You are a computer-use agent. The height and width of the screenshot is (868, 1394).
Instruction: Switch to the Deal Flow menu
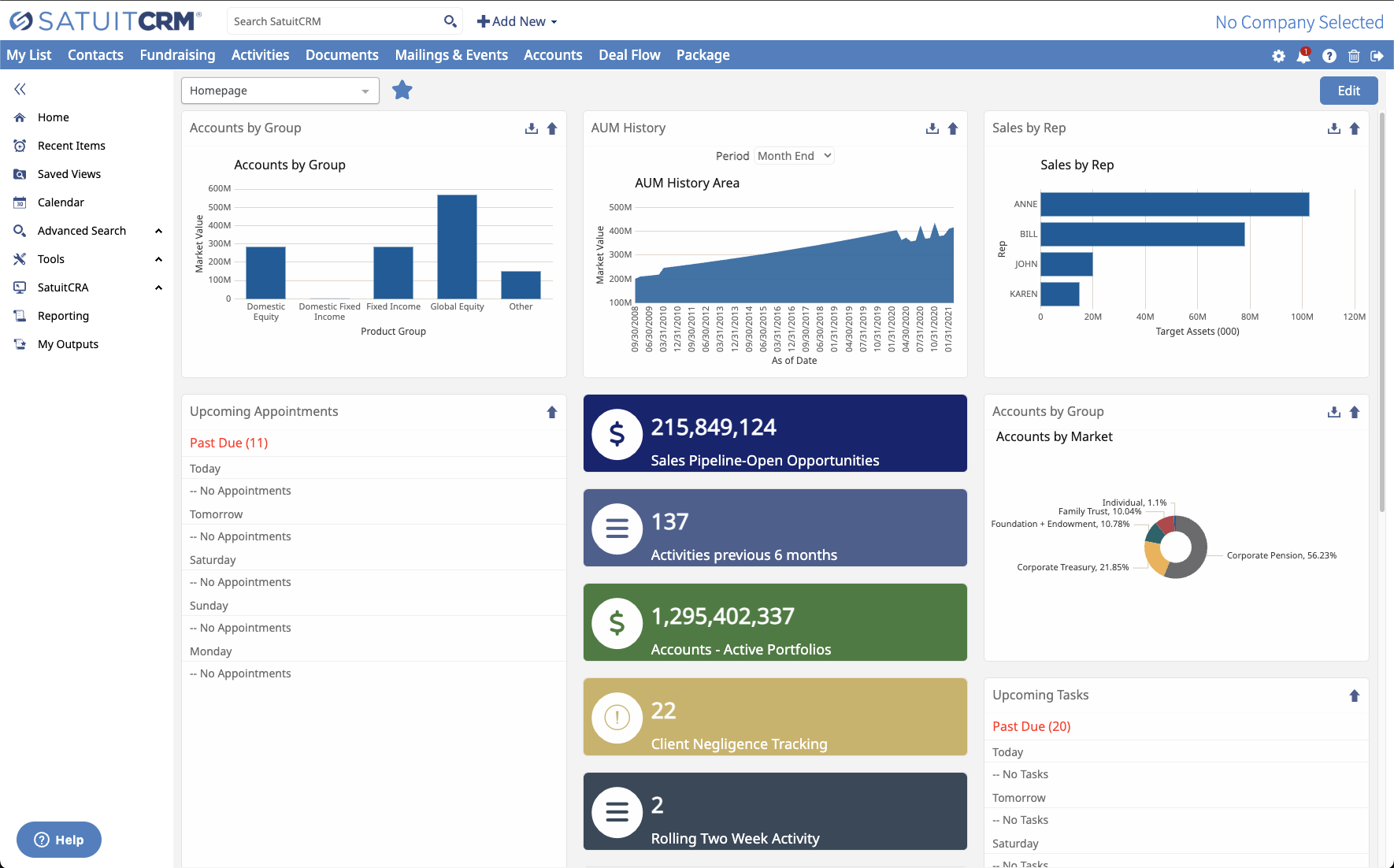click(629, 54)
